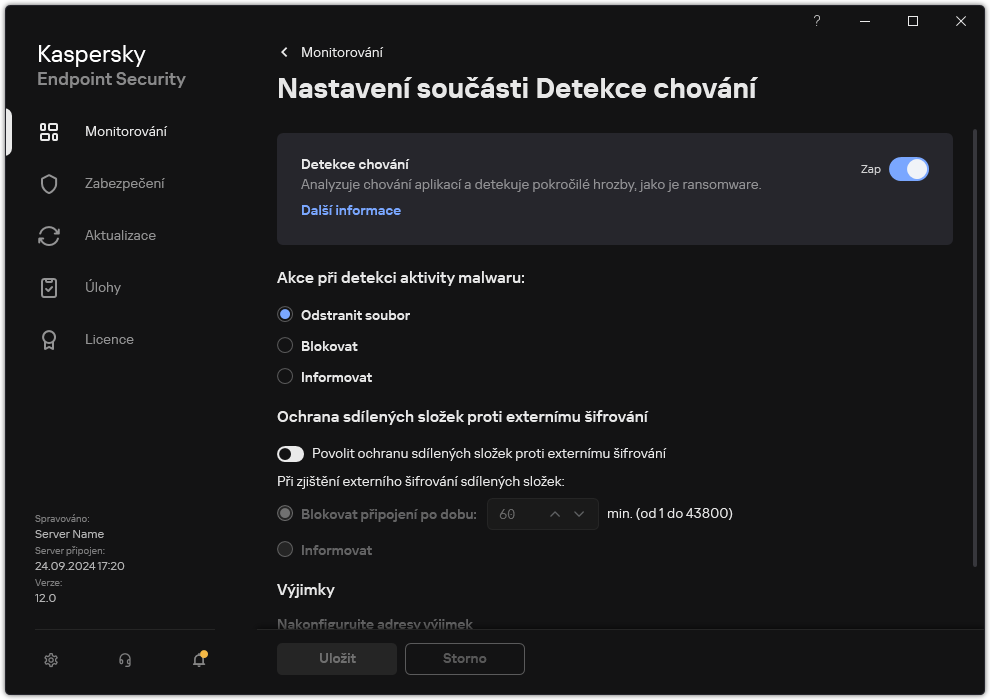Choose Informovat as malware detection action

[x=284, y=377]
